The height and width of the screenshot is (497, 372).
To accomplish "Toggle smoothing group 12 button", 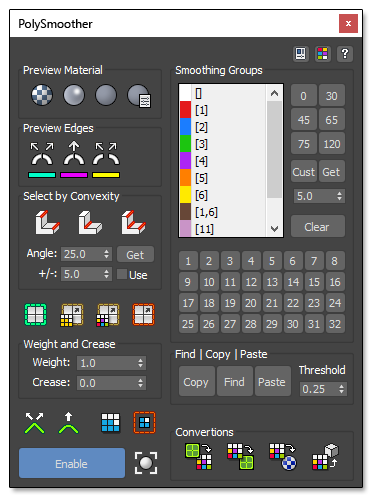I will point(251,282).
